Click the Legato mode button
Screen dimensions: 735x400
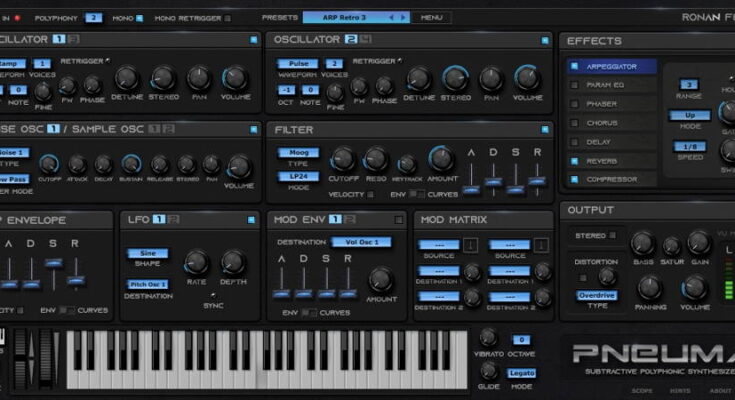(521, 372)
